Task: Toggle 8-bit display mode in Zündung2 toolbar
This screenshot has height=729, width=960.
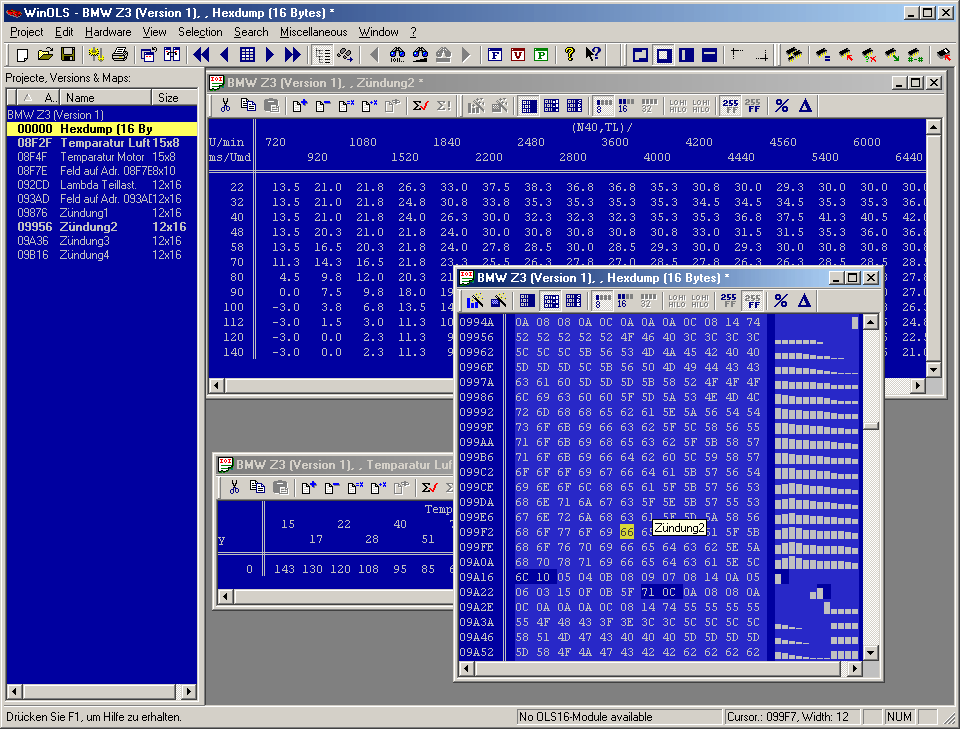Action: pyautogui.click(x=604, y=105)
